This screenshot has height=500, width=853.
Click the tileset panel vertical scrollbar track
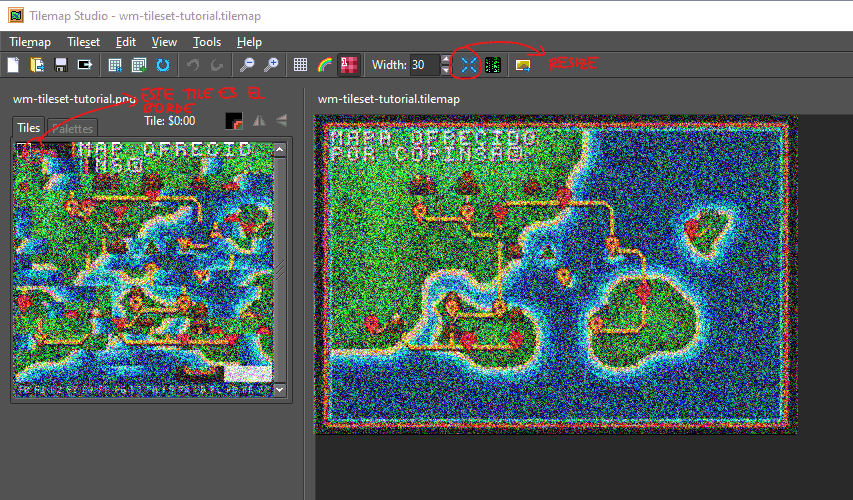pos(280,269)
